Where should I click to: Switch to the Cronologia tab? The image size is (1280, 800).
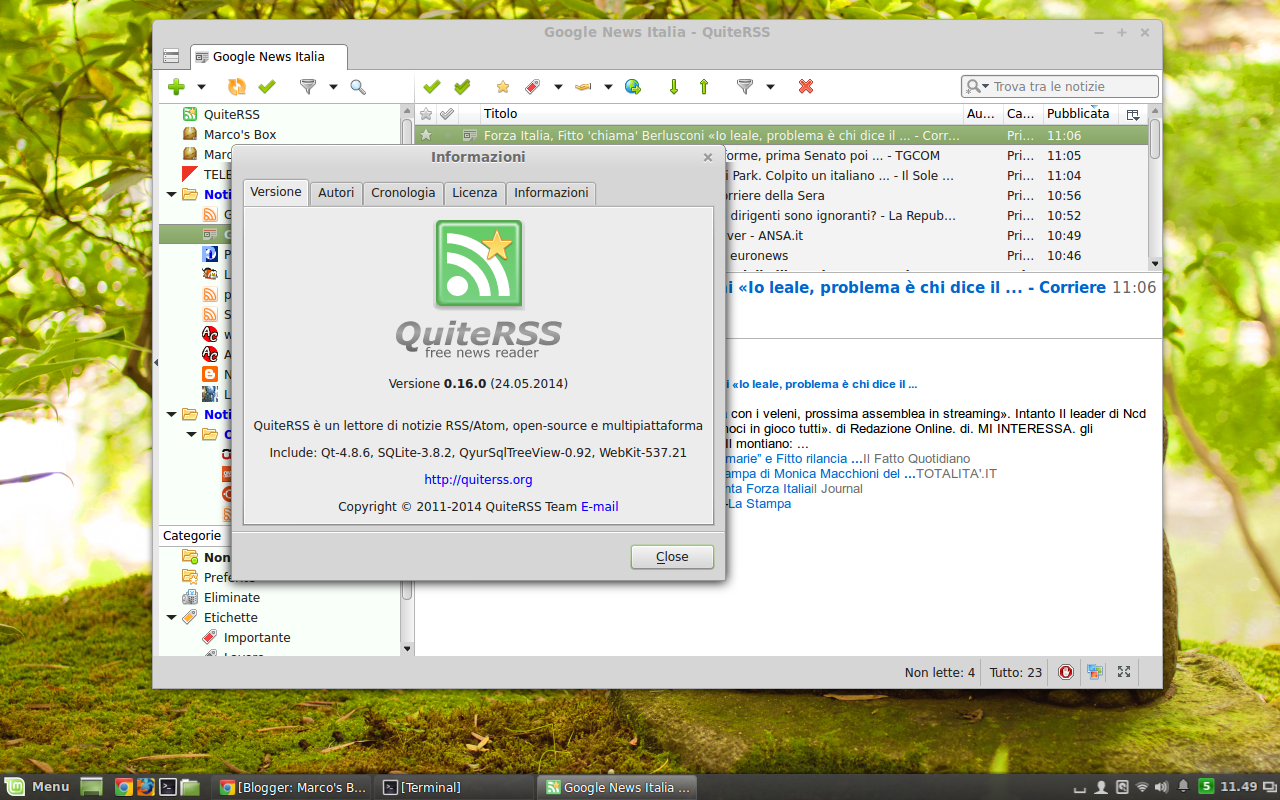pyautogui.click(x=403, y=193)
